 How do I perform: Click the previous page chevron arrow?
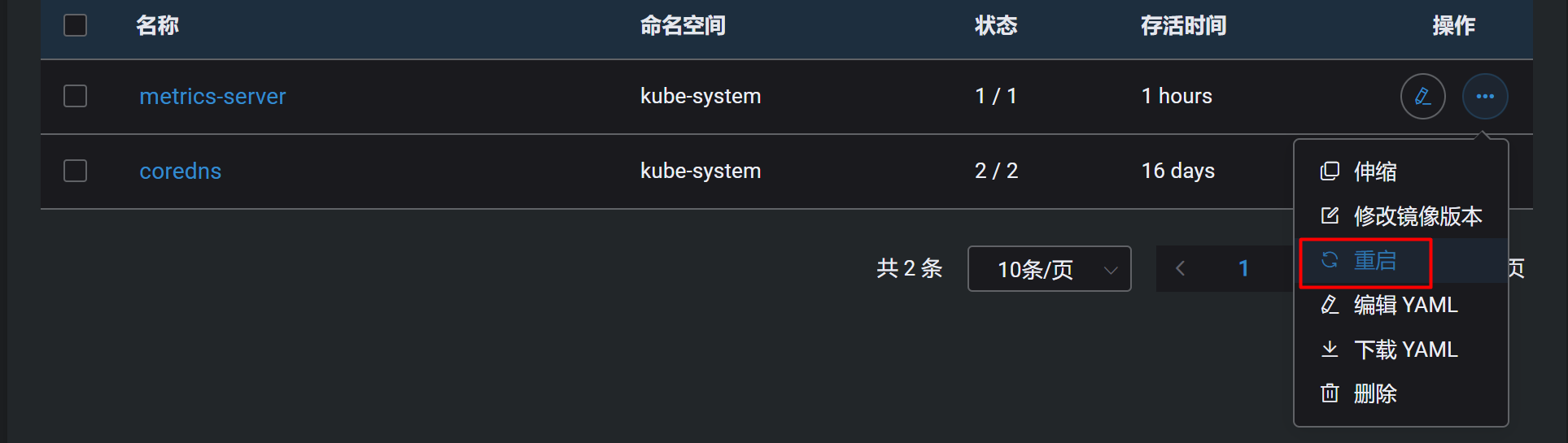point(1181,269)
